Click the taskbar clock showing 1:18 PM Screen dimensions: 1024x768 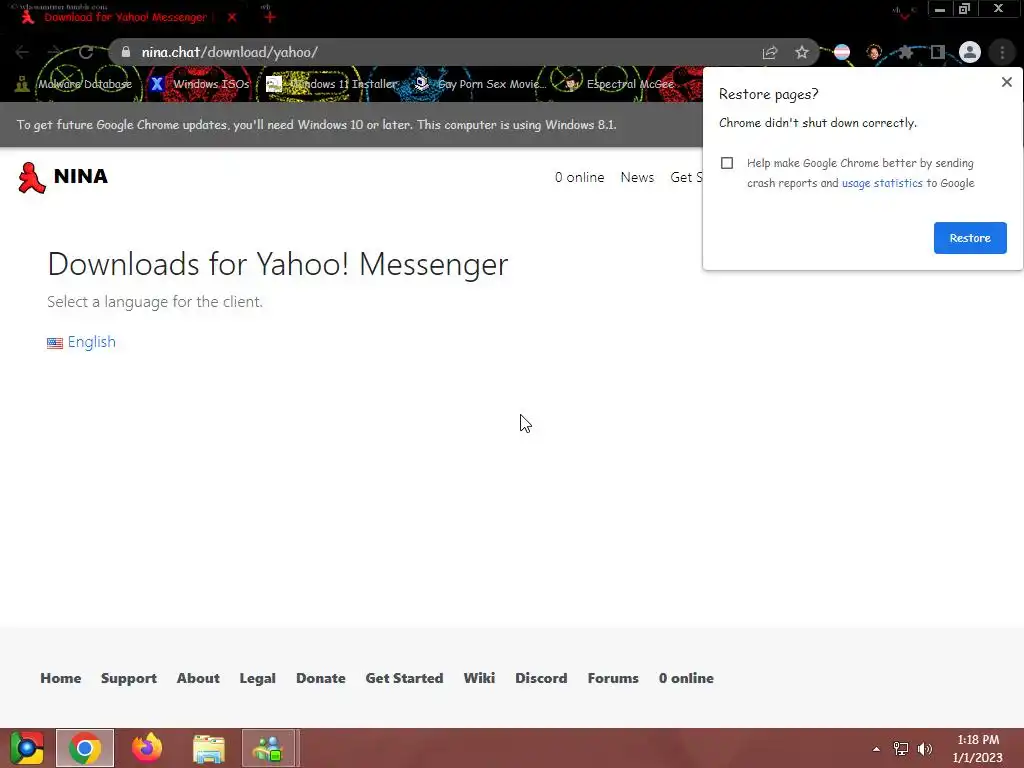(978, 748)
